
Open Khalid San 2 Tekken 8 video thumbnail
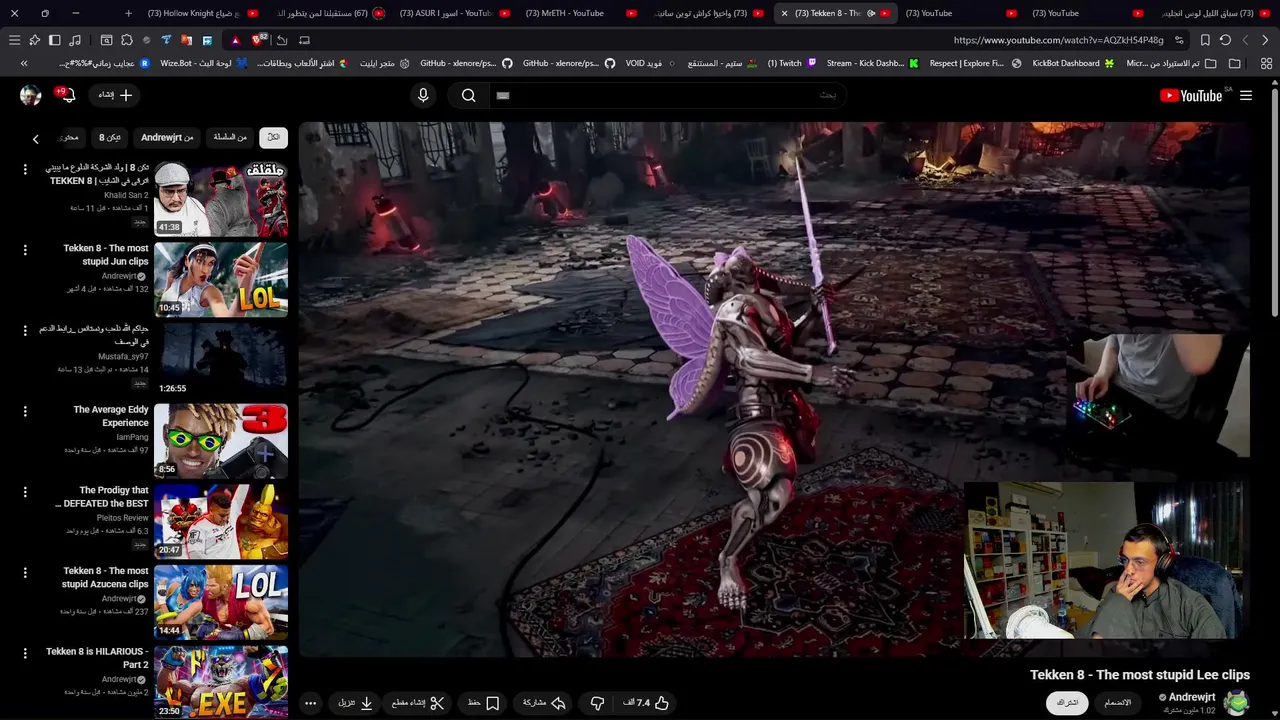tap(221, 199)
